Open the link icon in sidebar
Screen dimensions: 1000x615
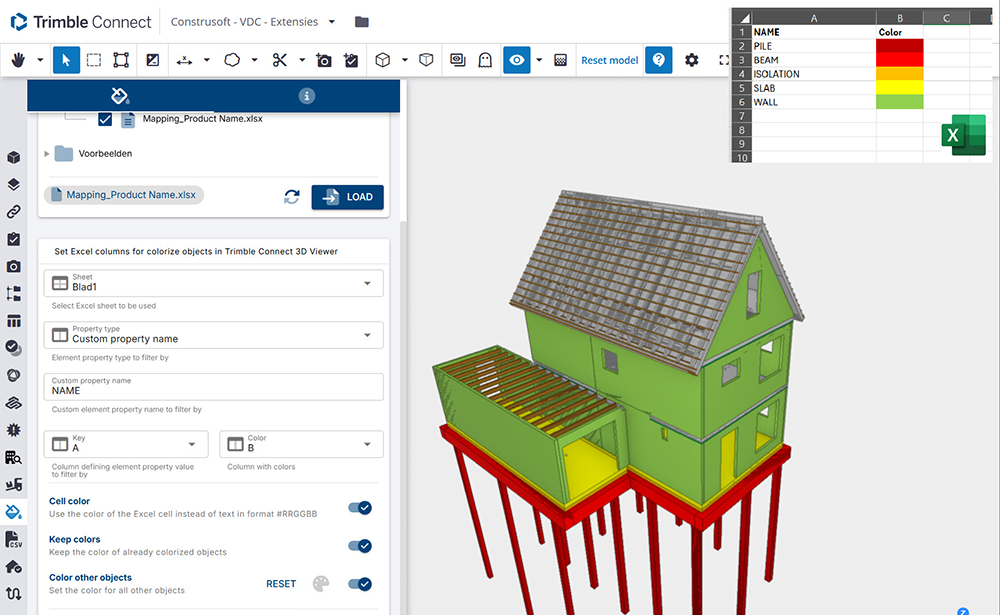[13, 212]
